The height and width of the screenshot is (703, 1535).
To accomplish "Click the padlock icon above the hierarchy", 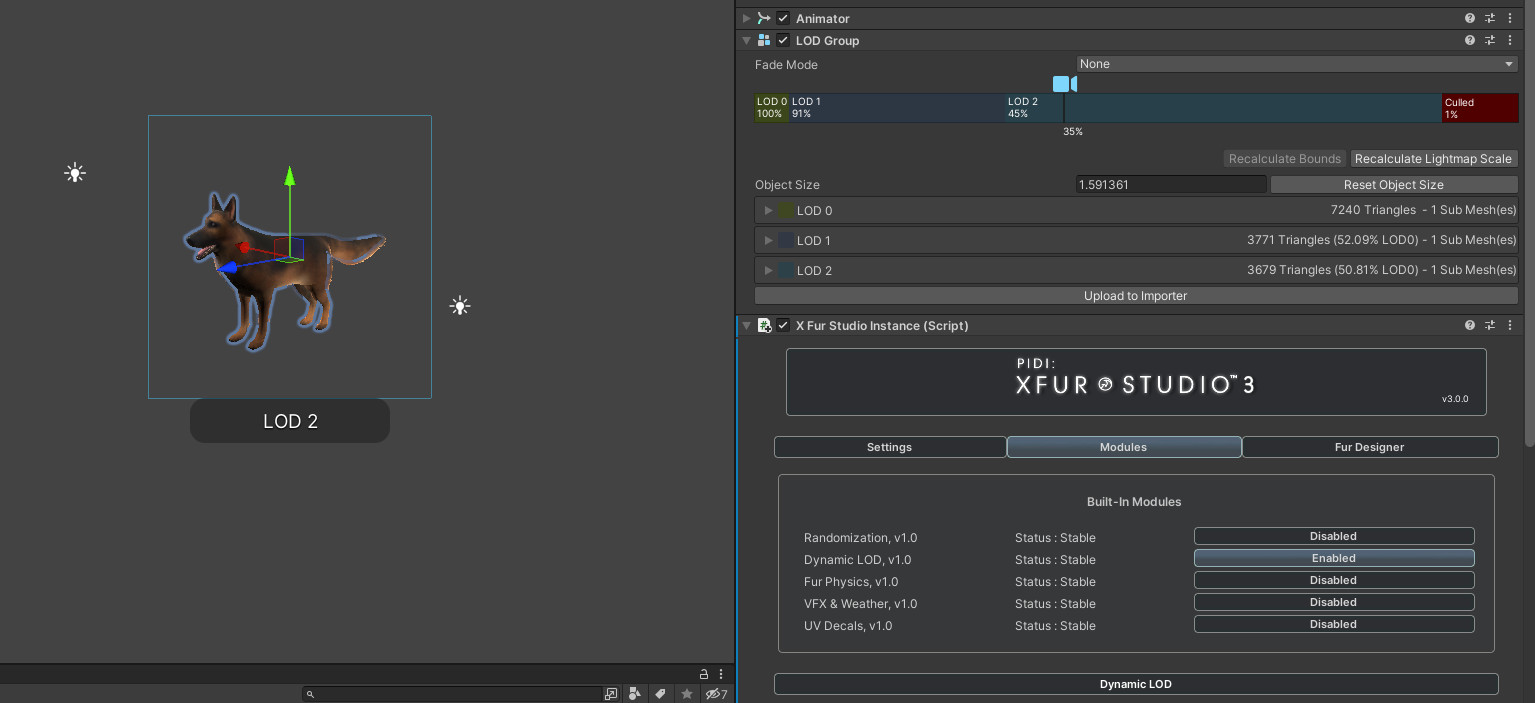I will point(705,674).
